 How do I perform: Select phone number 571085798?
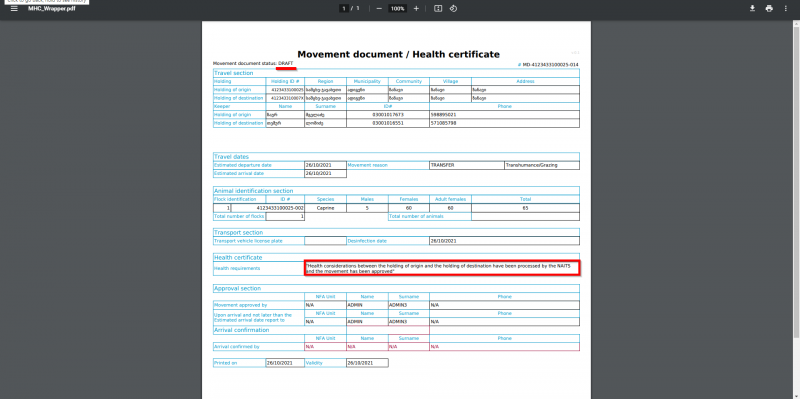[443, 123]
